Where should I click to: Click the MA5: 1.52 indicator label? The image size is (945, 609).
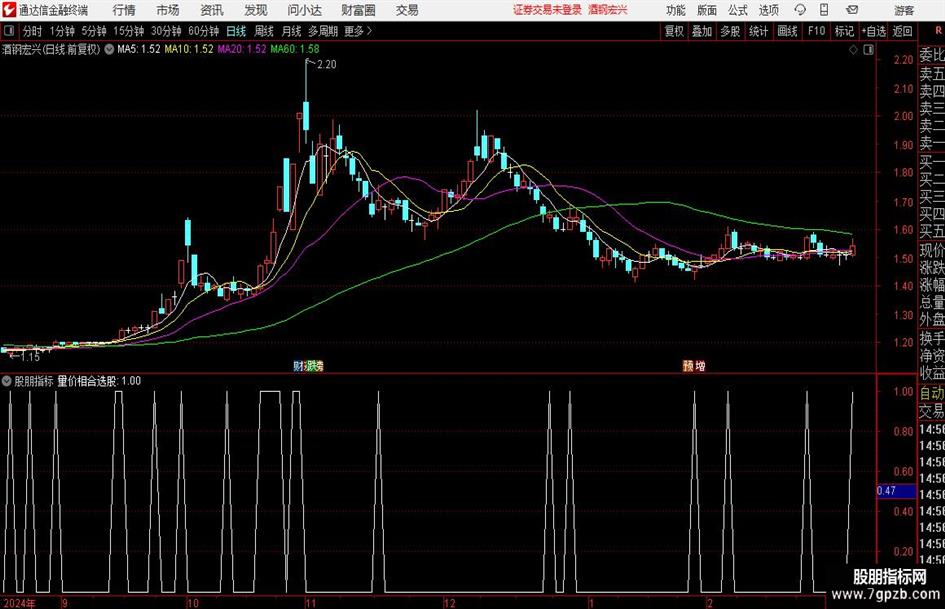[x=139, y=49]
